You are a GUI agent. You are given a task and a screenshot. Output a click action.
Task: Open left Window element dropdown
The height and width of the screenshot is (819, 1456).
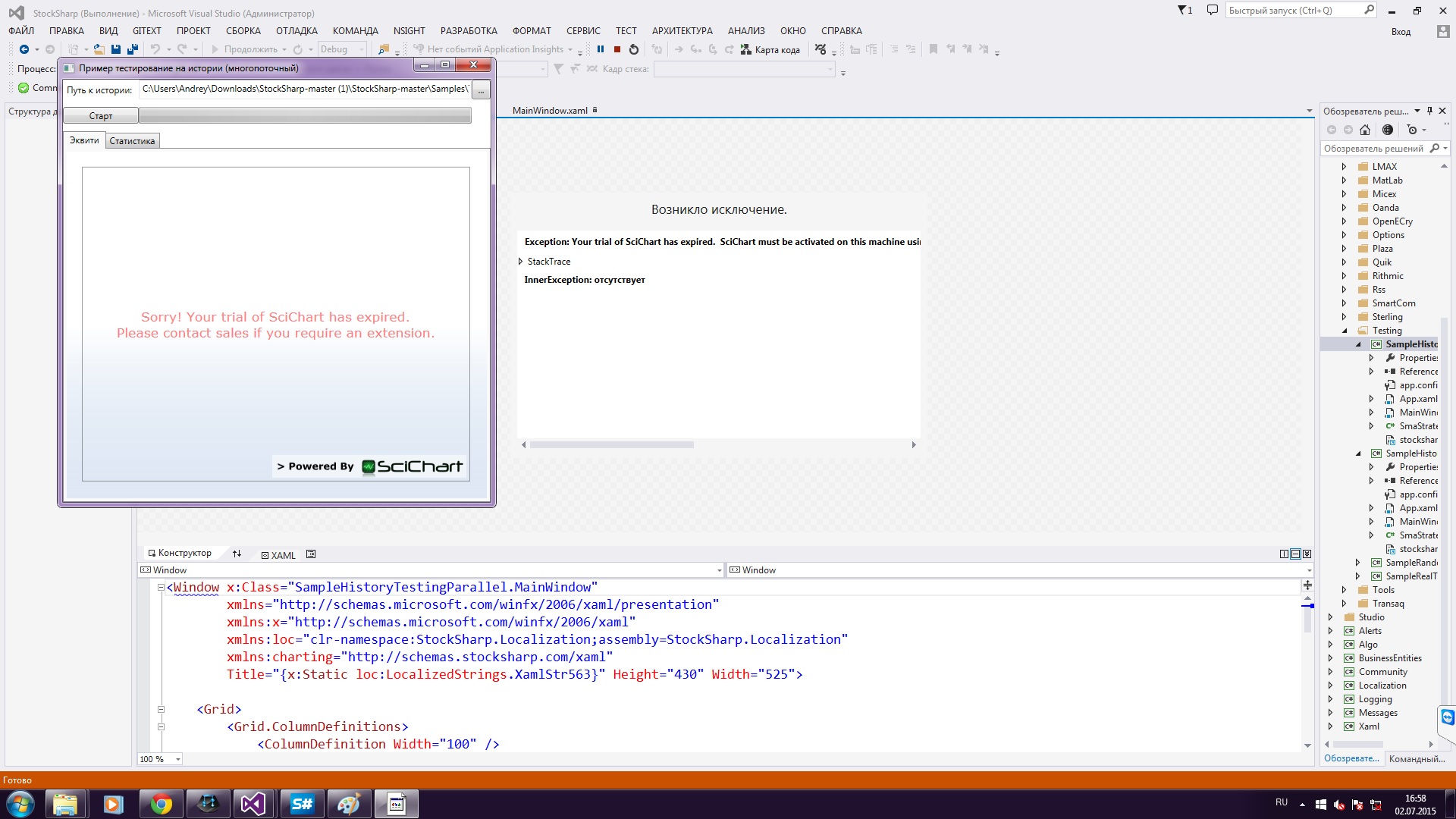pyautogui.click(x=719, y=570)
